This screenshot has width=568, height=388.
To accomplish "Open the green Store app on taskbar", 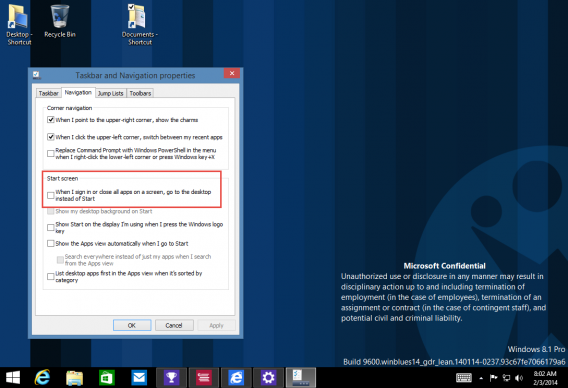I will [107, 377].
